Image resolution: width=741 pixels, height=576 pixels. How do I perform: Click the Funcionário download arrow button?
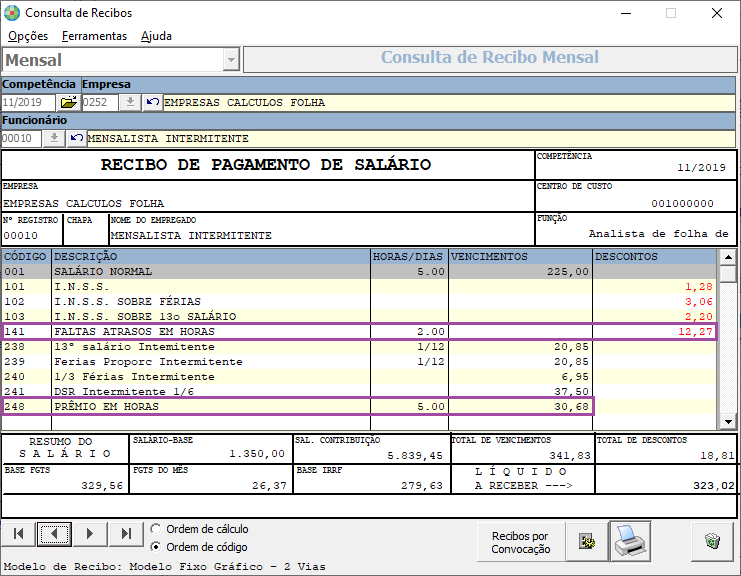point(54,138)
